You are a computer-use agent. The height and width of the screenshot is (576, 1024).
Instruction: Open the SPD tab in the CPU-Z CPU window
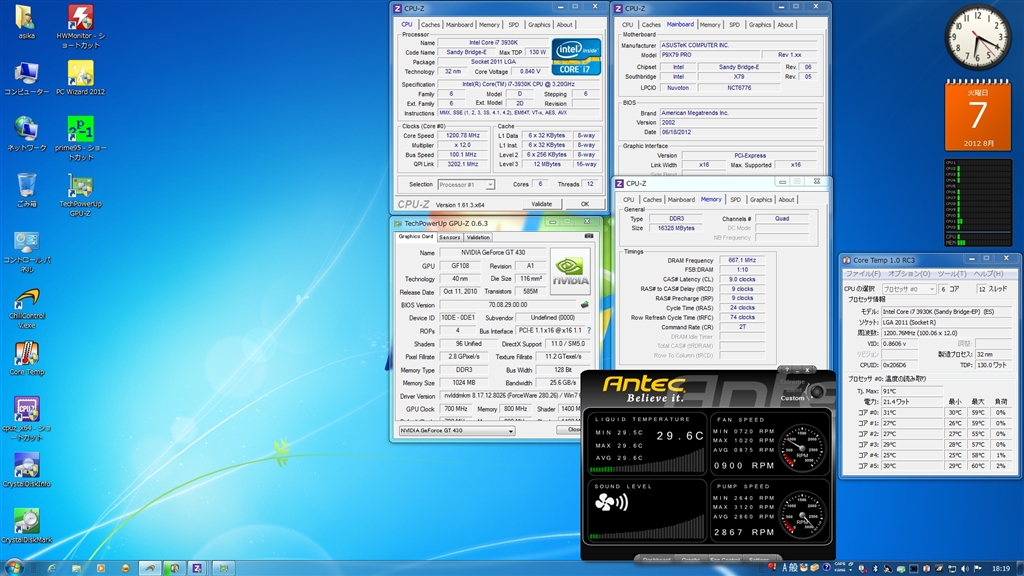coord(513,25)
